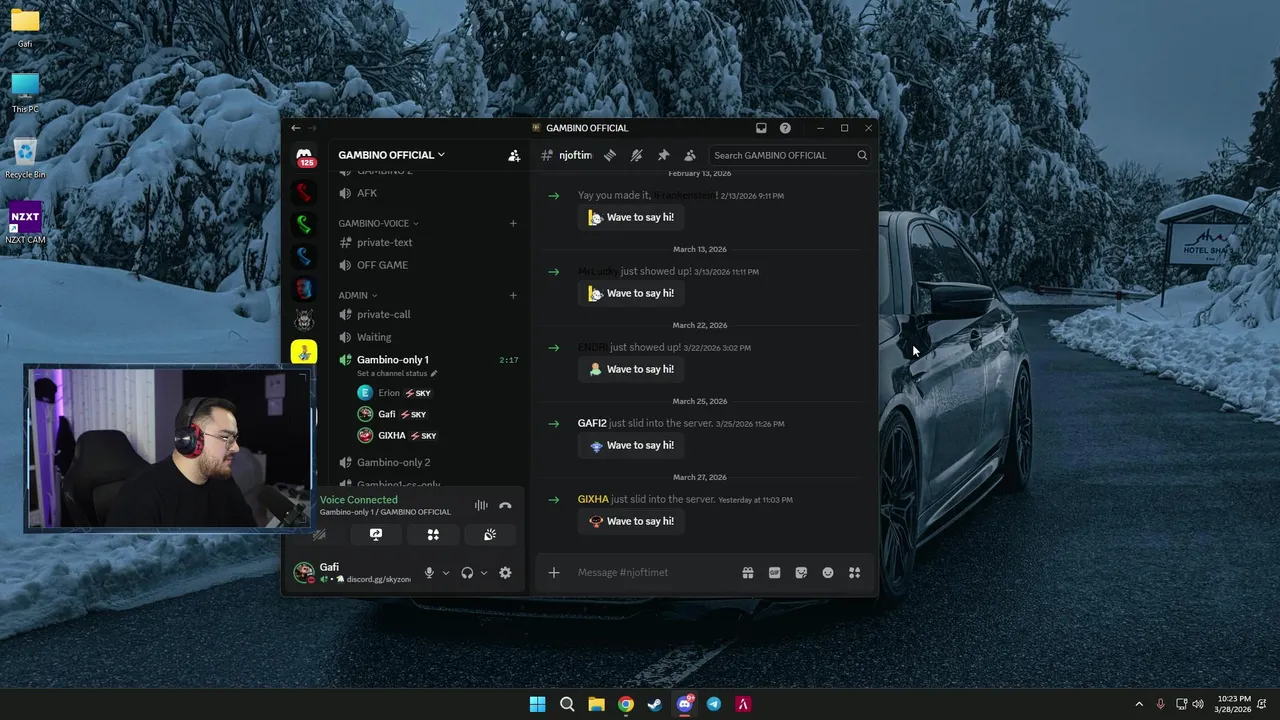Screen dimensions: 1280x720
Task: Open the sticker picker icon
Action: tap(801, 573)
